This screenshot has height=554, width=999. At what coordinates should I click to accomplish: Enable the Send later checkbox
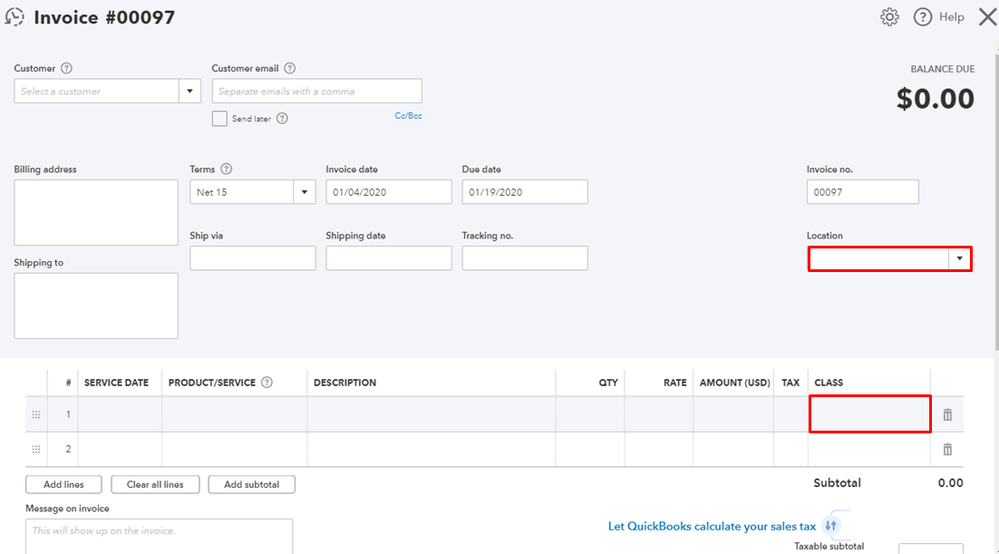click(219, 118)
